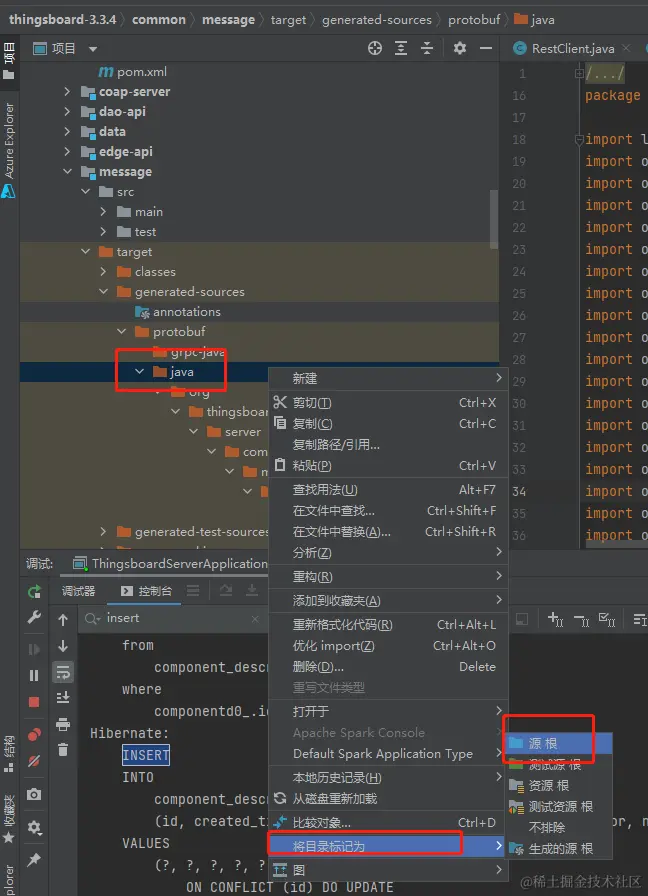Viewport: 648px width, 896px height.
Task: Open debug settings gear icon
Action: [34, 827]
